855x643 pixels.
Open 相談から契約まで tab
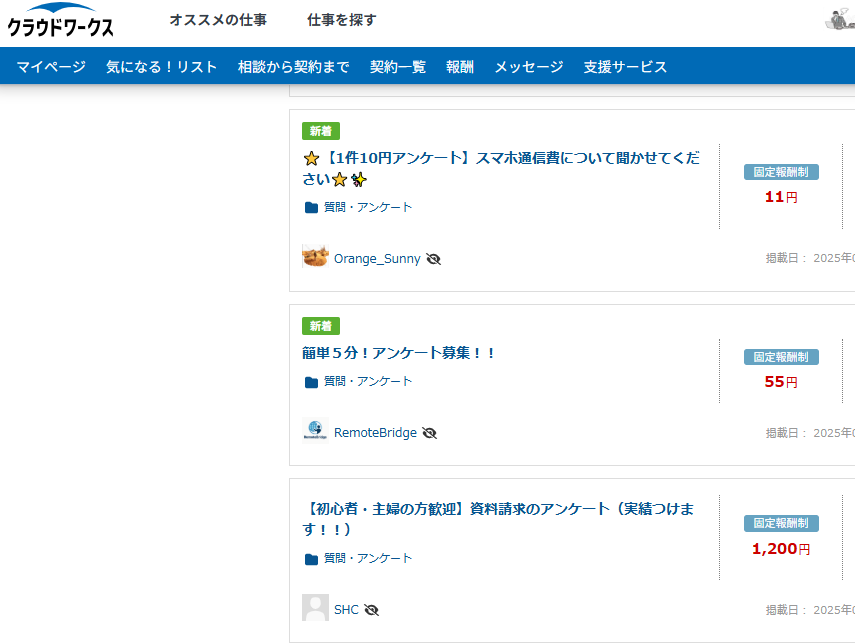coord(293,67)
